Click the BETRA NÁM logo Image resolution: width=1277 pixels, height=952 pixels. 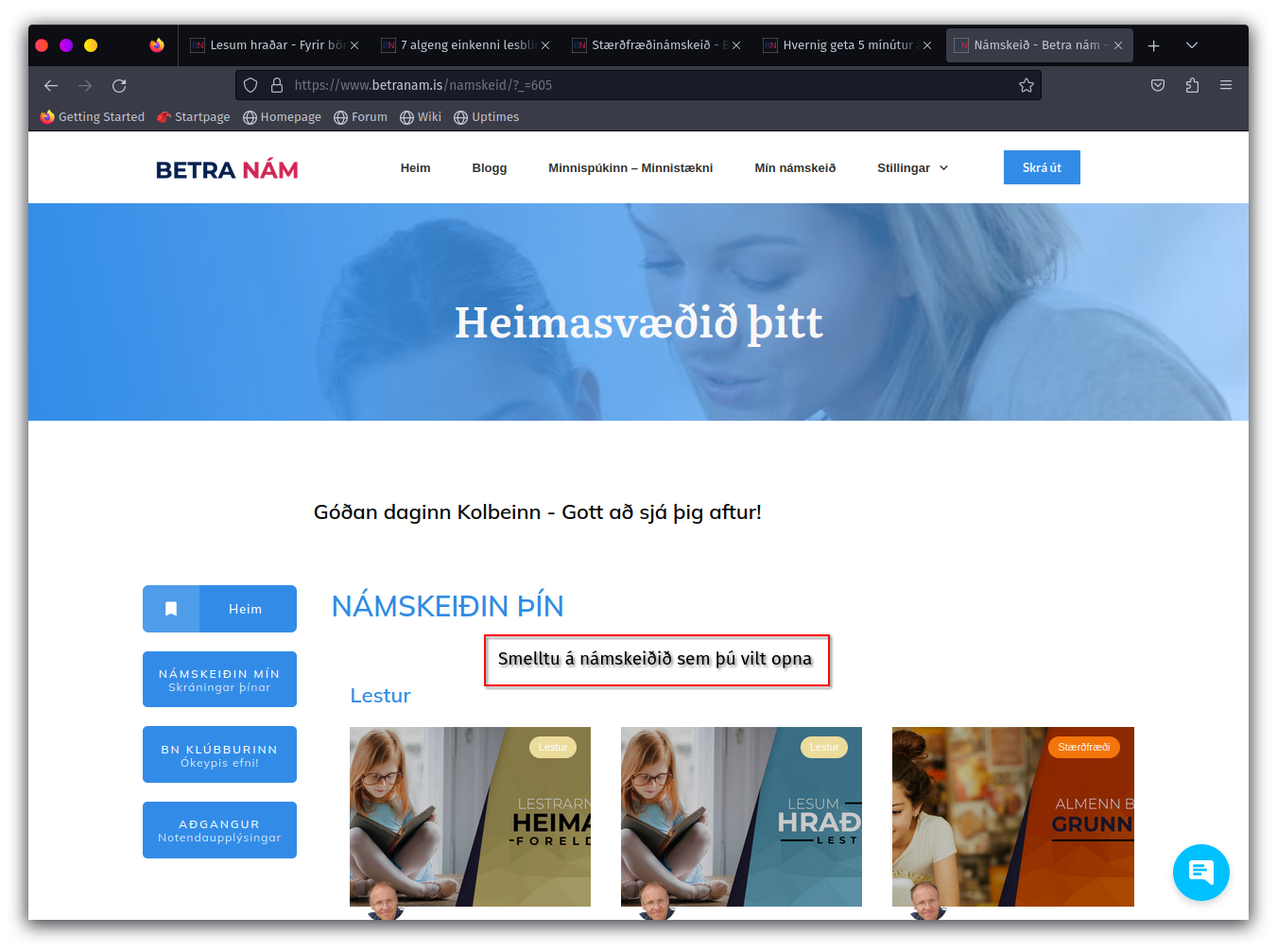coord(227,170)
